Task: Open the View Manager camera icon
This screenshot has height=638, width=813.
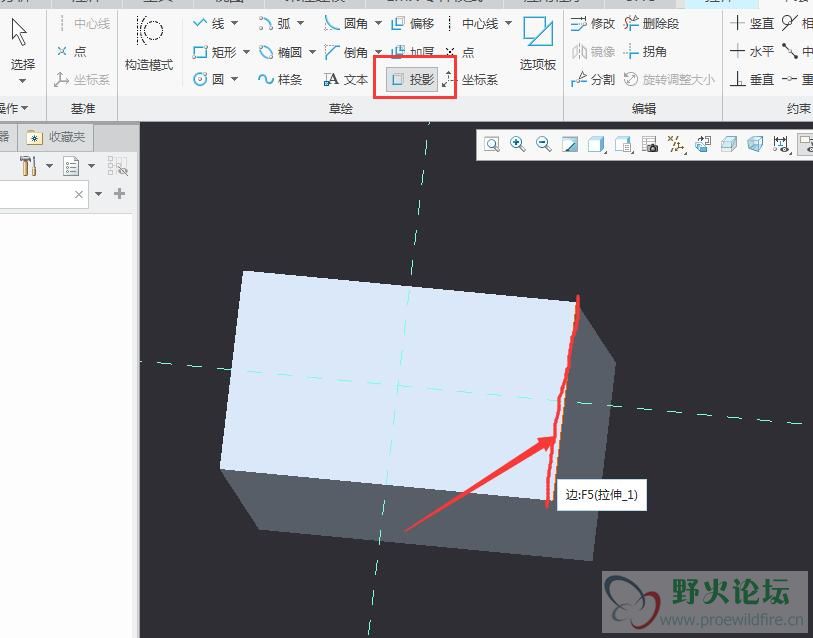Action: pos(649,144)
